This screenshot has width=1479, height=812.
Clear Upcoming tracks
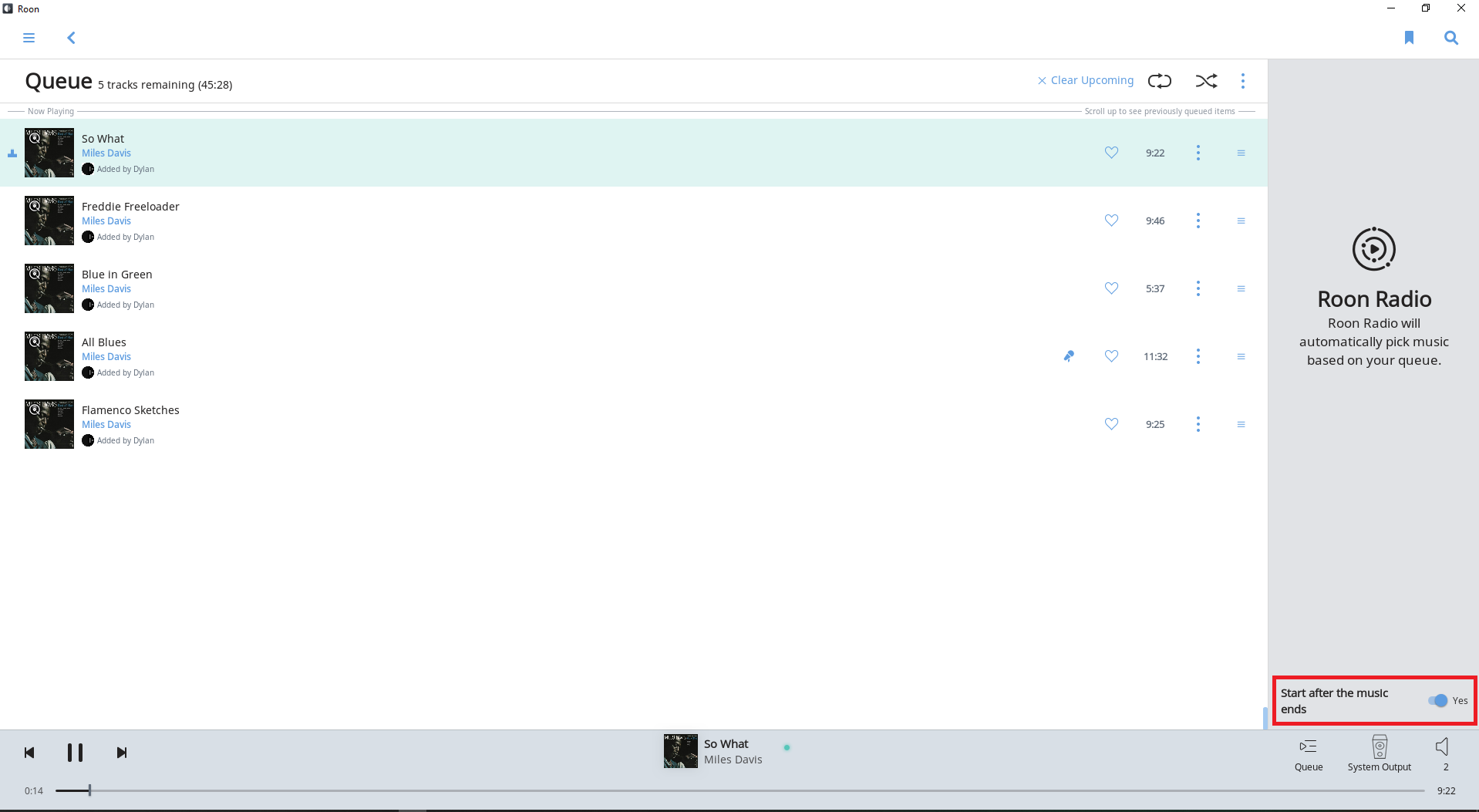(x=1086, y=80)
